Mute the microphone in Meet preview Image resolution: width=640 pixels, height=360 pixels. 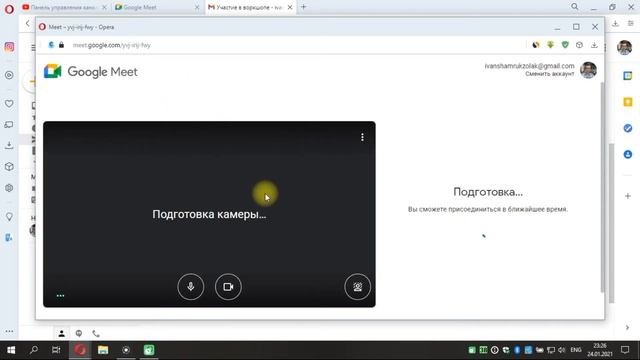pyautogui.click(x=191, y=287)
